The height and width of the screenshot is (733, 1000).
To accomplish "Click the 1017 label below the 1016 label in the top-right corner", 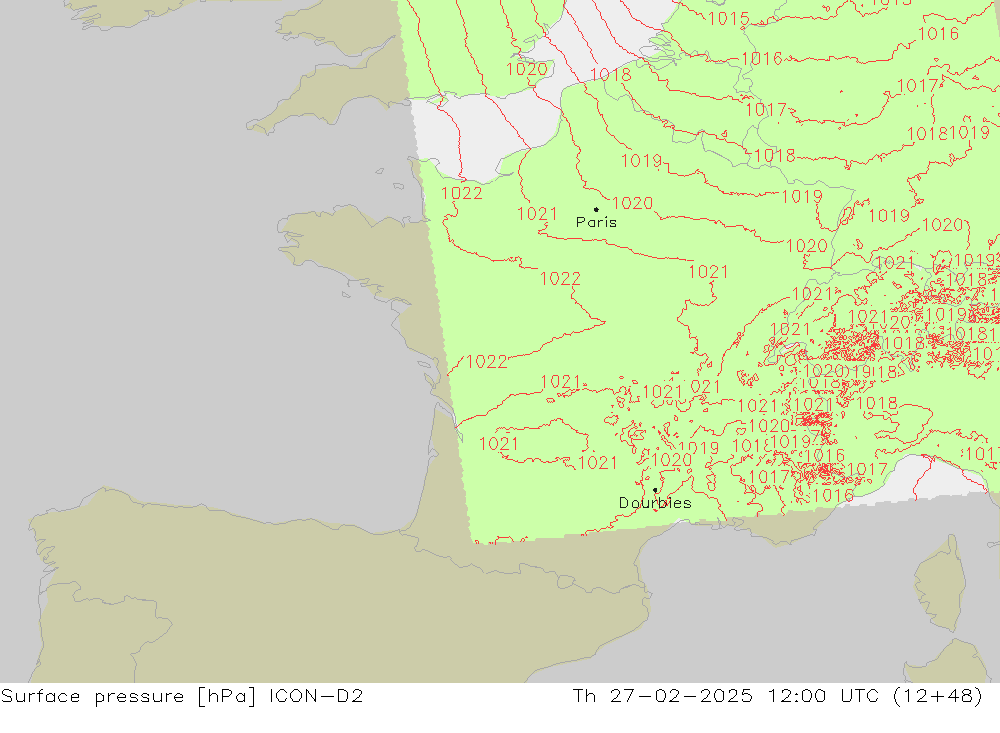I will [x=917, y=85].
